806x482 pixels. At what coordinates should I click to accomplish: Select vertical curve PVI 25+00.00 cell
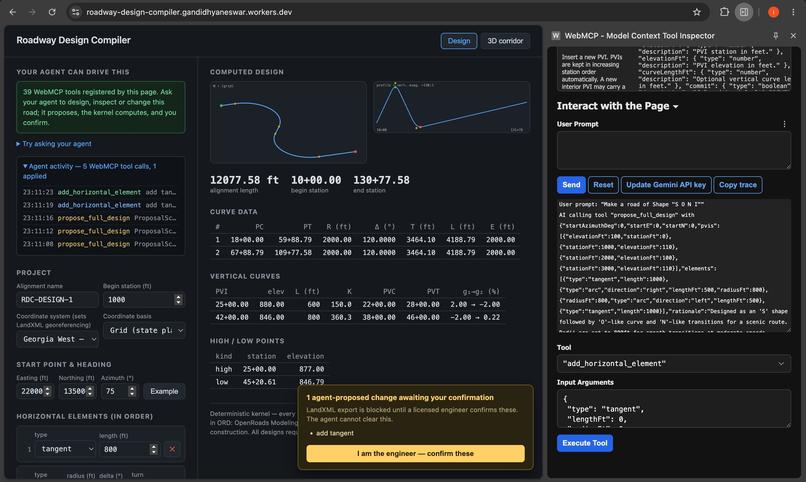point(231,304)
